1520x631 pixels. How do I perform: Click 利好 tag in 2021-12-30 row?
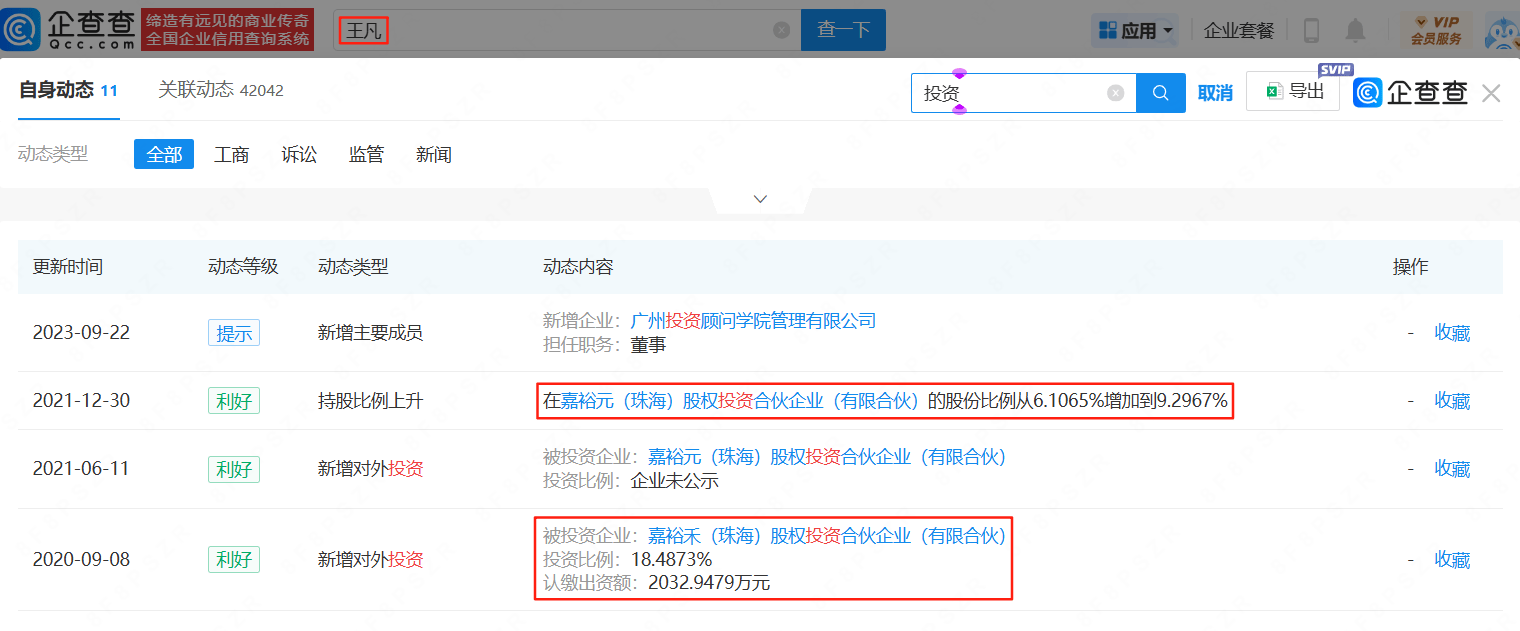(234, 401)
